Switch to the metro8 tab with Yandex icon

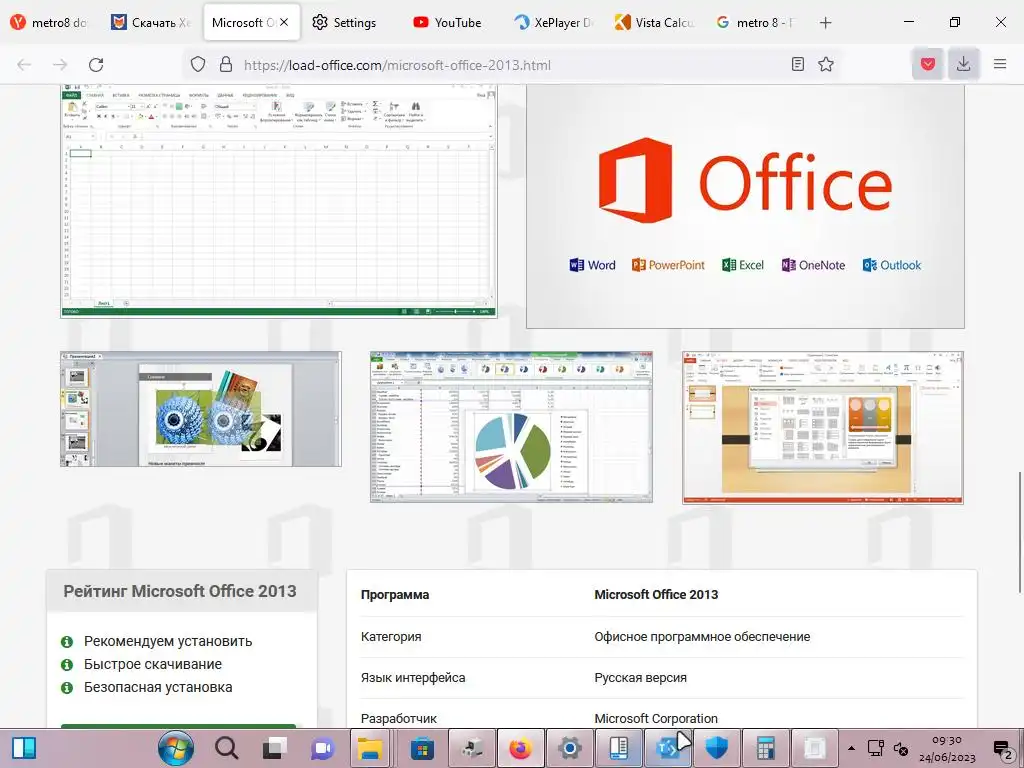[50, 22]
